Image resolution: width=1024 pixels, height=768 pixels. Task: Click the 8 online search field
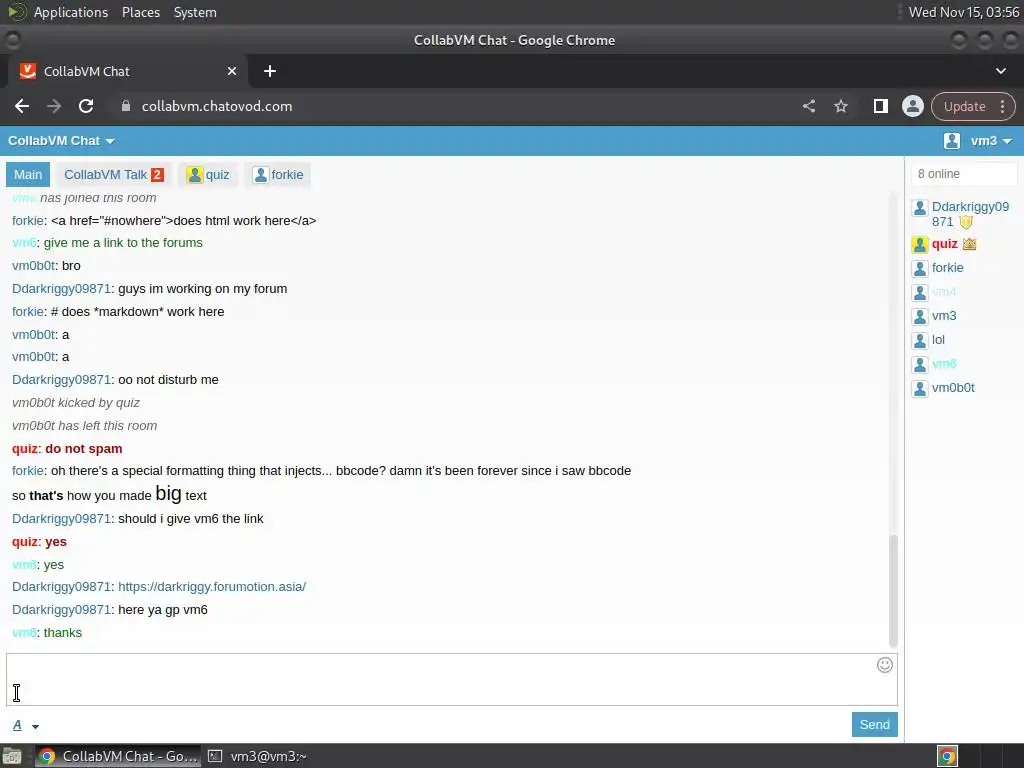tap(964, 174)
